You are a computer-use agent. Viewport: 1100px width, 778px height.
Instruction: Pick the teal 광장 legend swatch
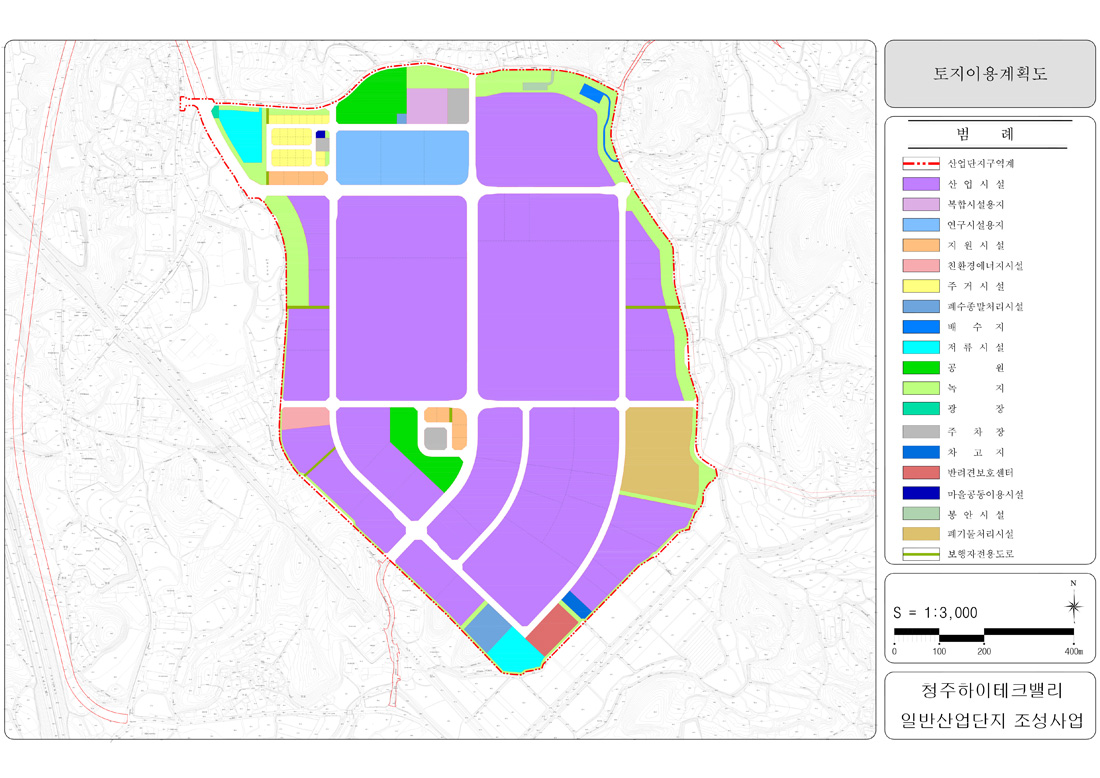tap(920, 408)
